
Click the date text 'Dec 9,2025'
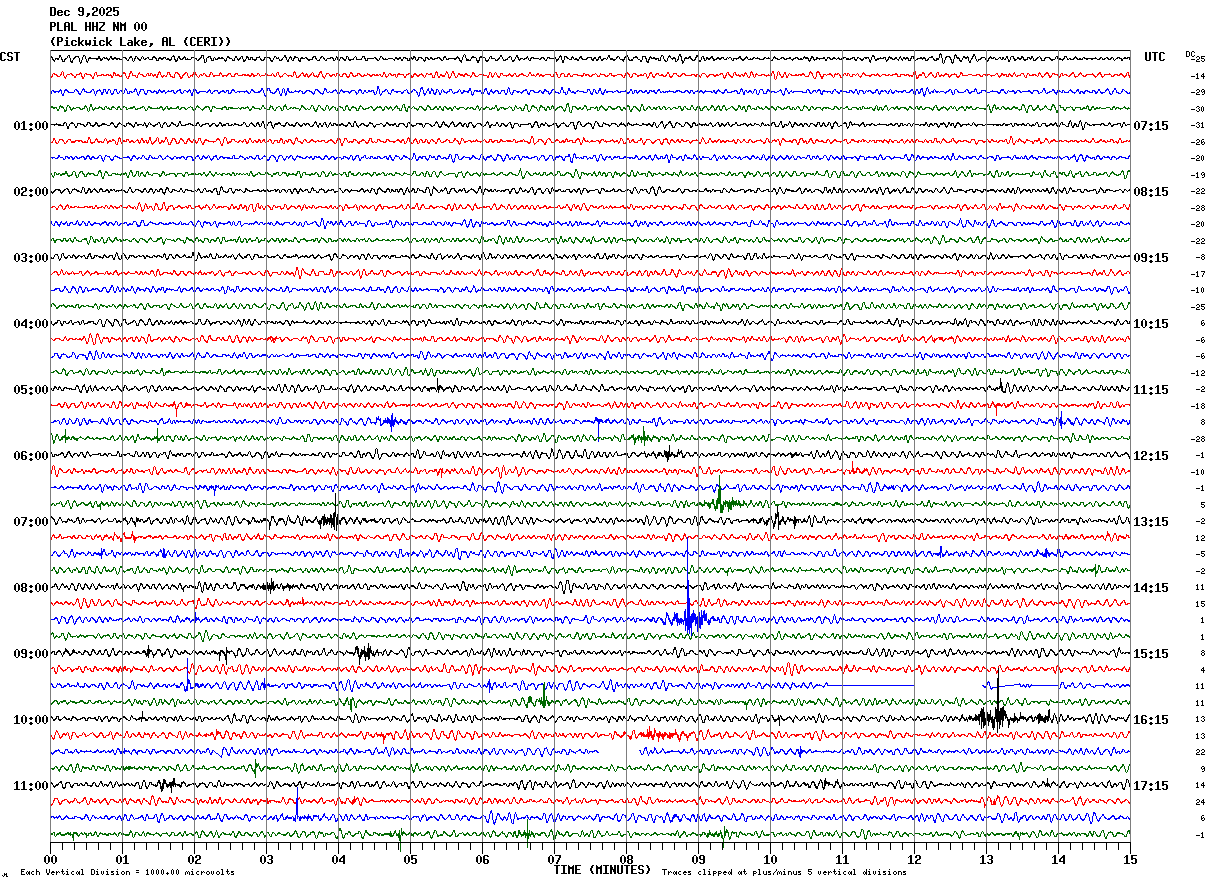pyautogui.click(x=84, y=12)
